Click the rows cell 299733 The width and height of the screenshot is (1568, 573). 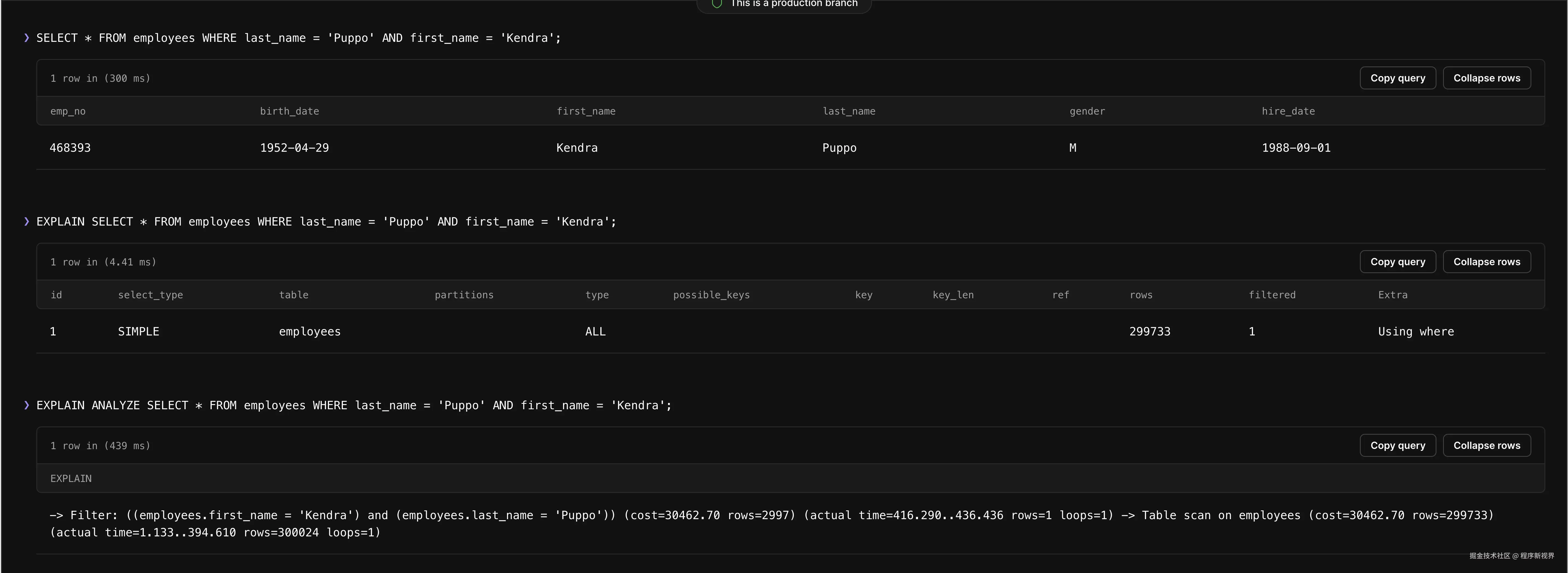1150,332
